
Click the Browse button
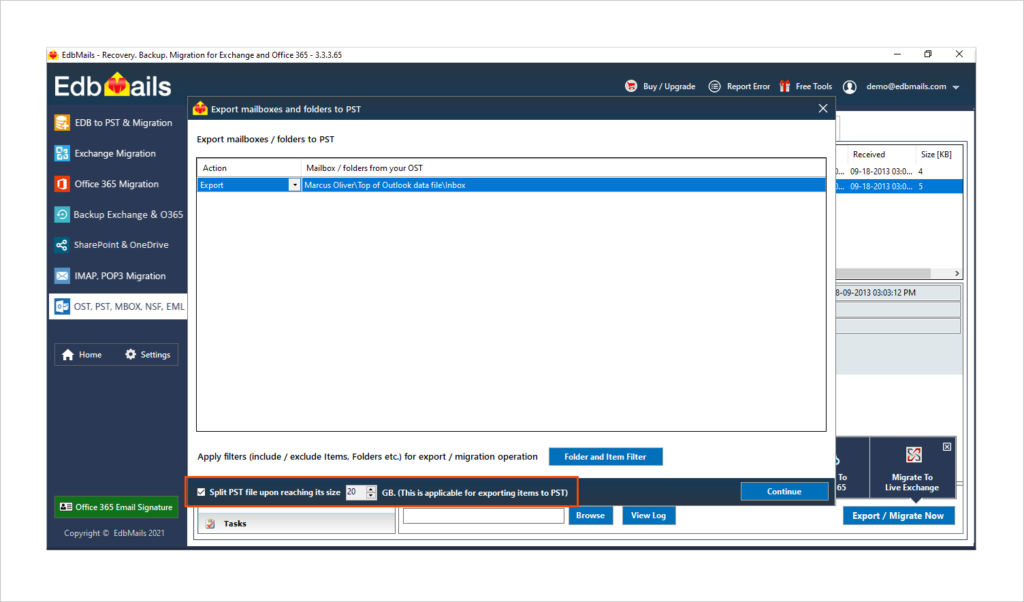click(590, 516)
